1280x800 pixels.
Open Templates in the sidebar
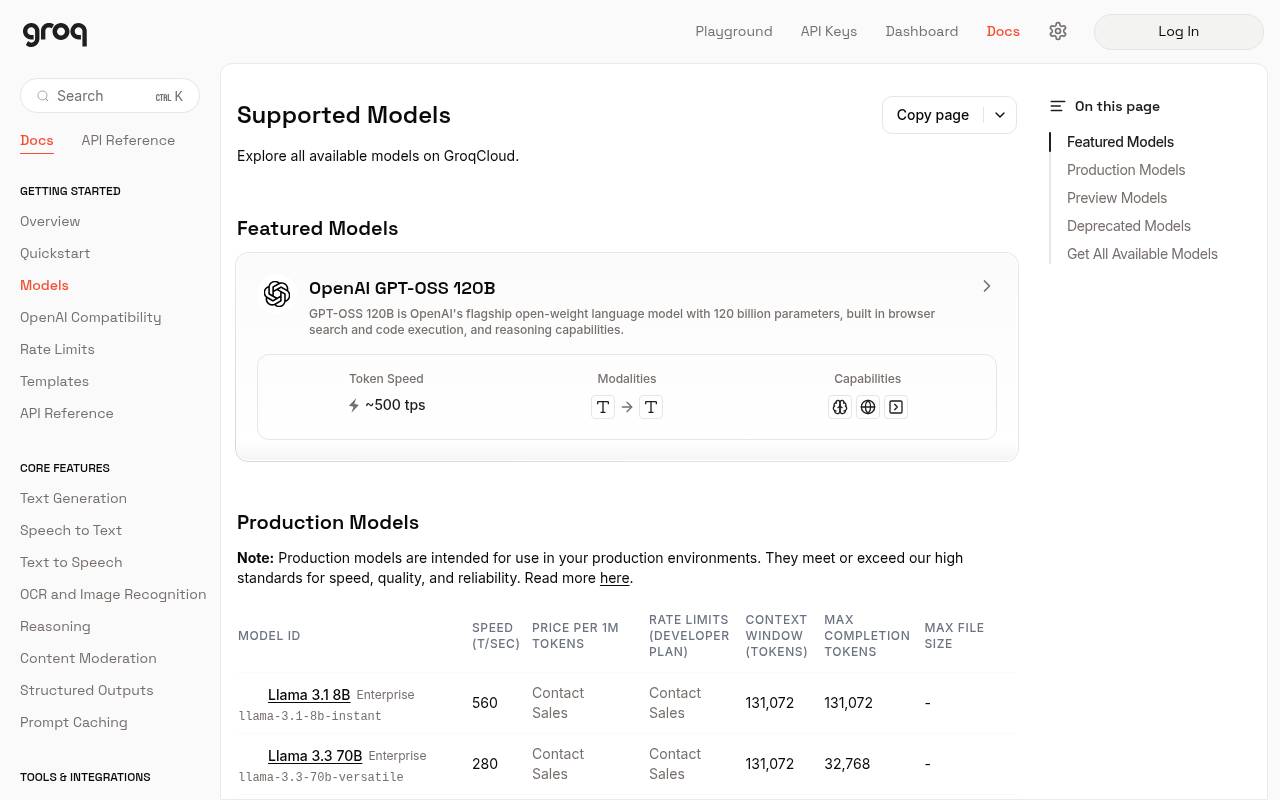(x=54, y=381)
